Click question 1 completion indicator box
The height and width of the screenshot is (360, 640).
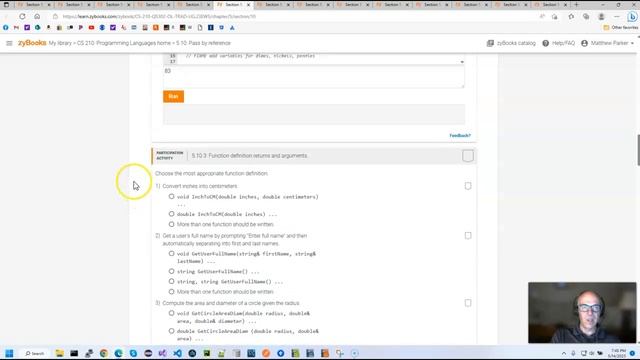(x=468, y=186)
